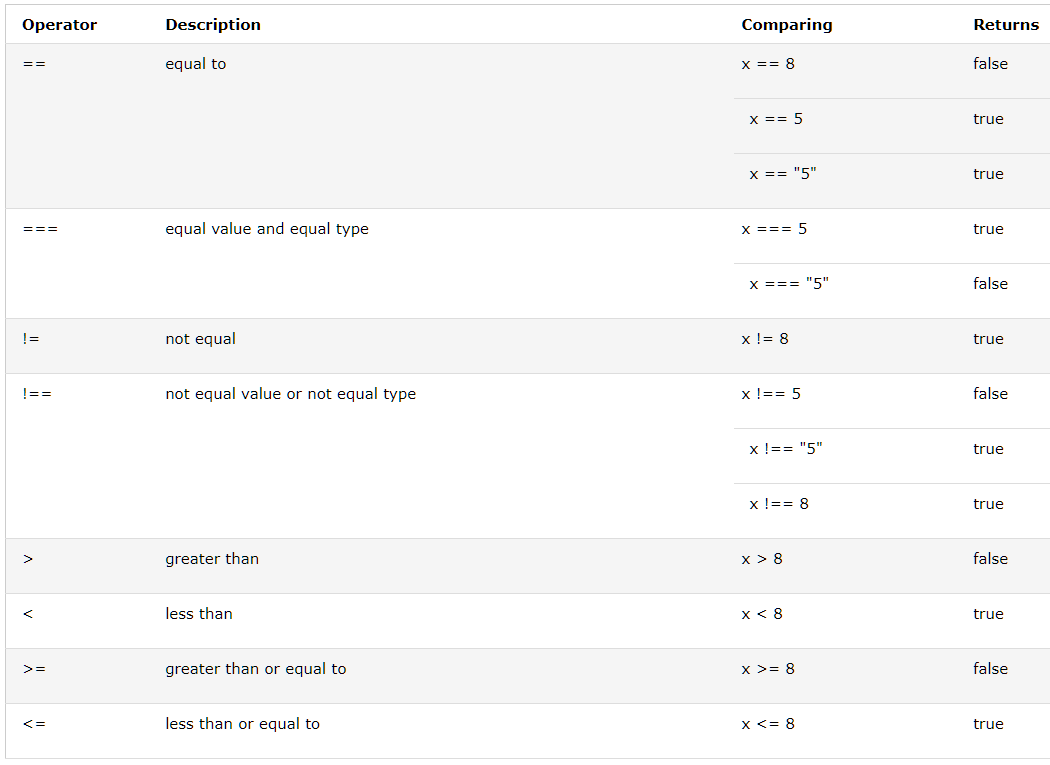Select the x == "5" comparison example
Image resolution: width=1050 pixels, height=765 pixels.
click(783, 173)
